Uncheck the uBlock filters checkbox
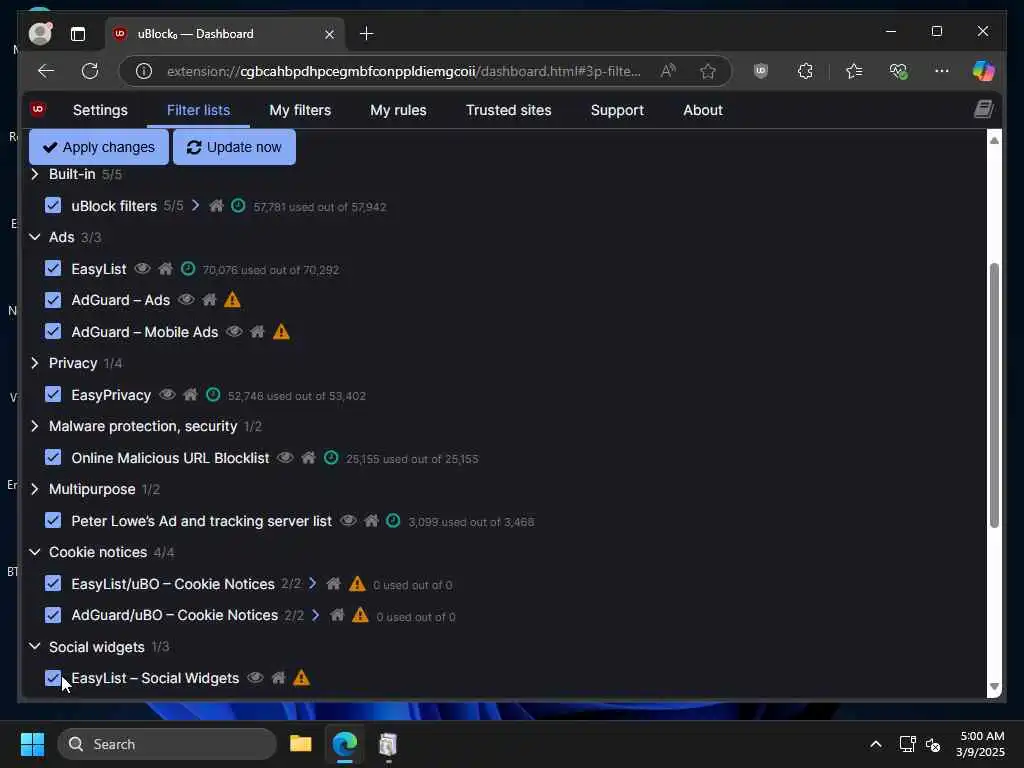Image resolution: width=1024 pixels, height=768 pixels. pyautogui.click(x=53, y=206)
